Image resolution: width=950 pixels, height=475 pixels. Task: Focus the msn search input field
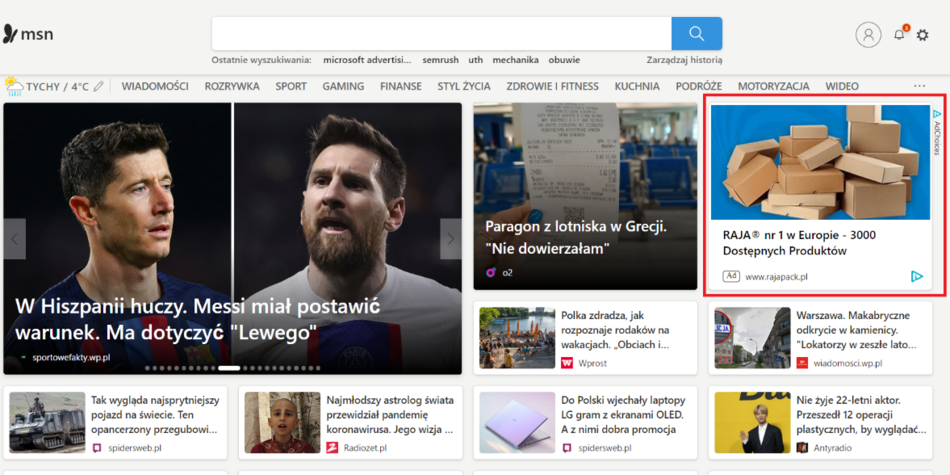(440, 33)
